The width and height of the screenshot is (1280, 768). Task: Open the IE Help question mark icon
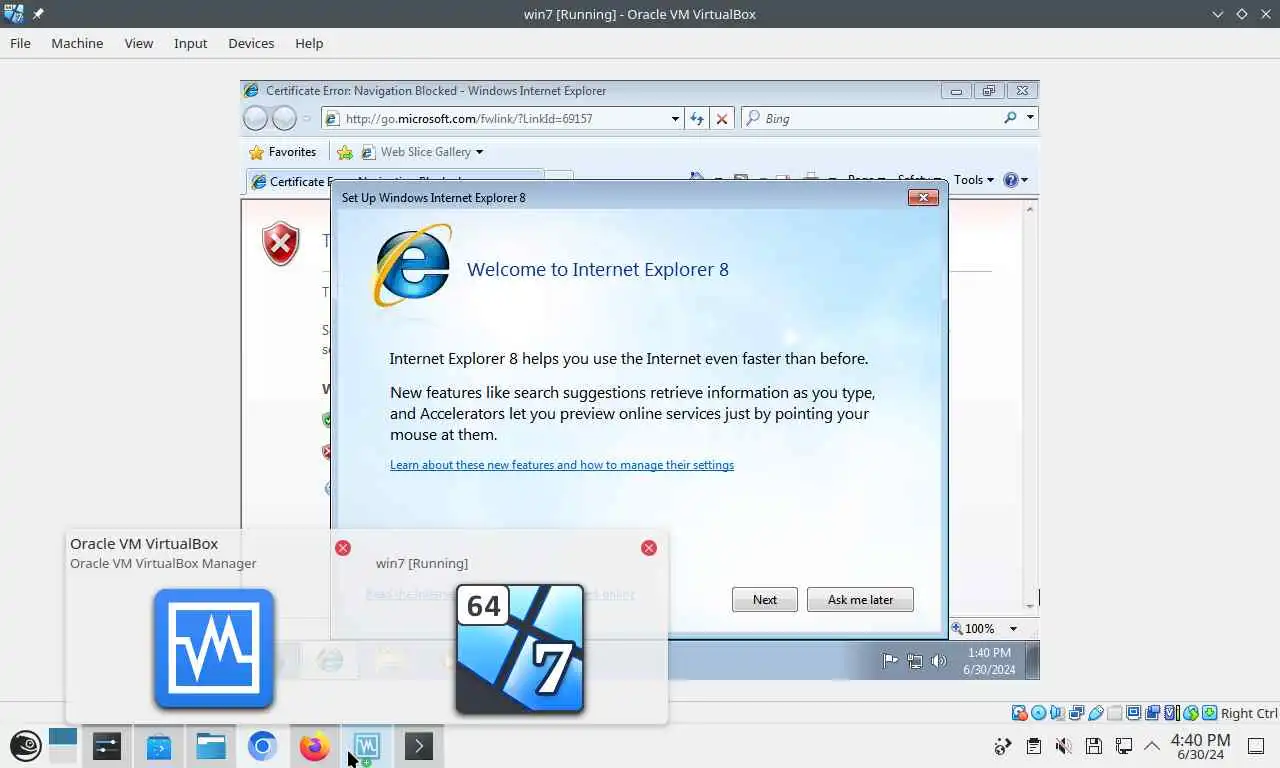(x=1011, y=180)
